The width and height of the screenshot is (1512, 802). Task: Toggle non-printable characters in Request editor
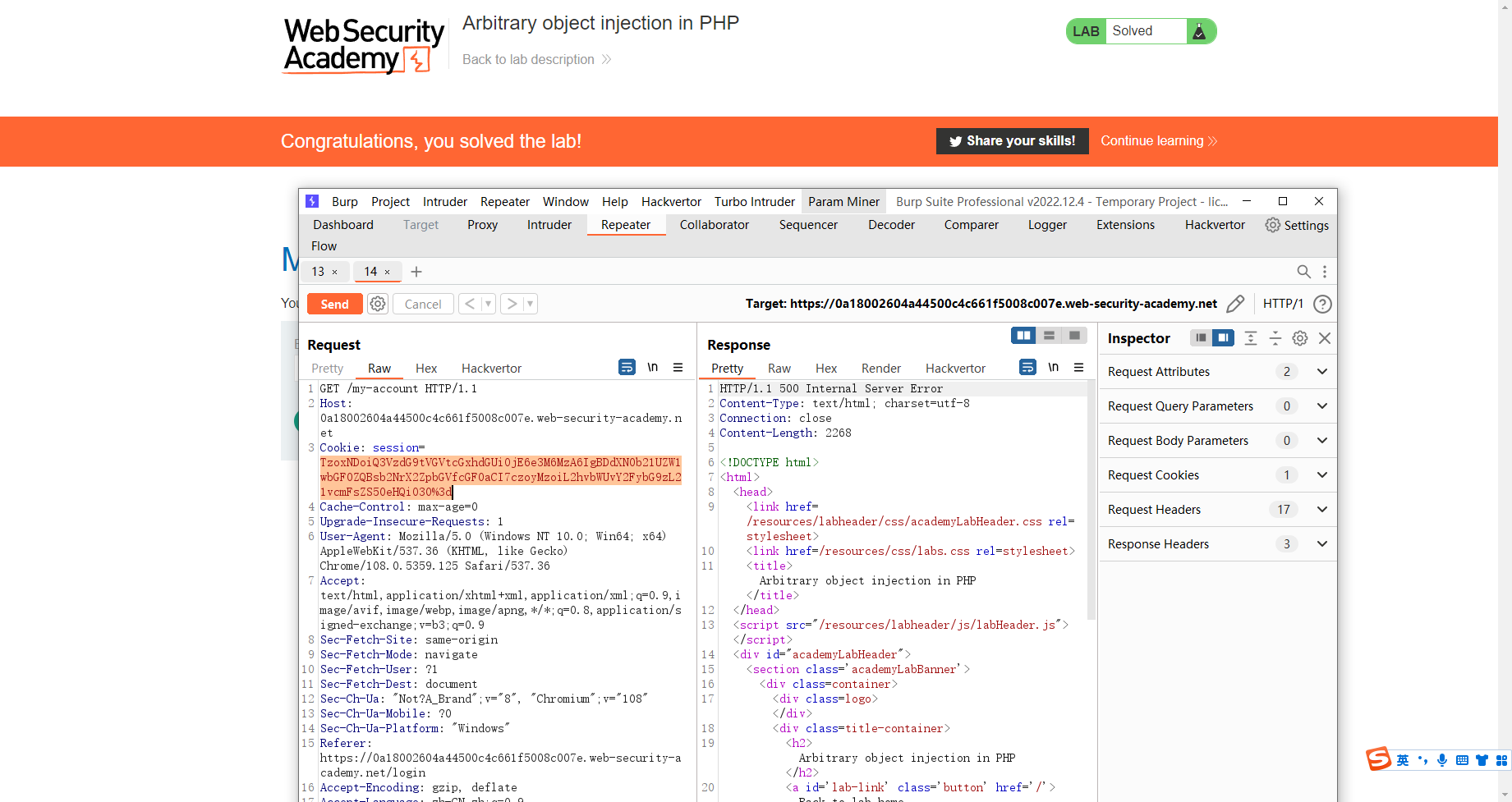[652, 367]
